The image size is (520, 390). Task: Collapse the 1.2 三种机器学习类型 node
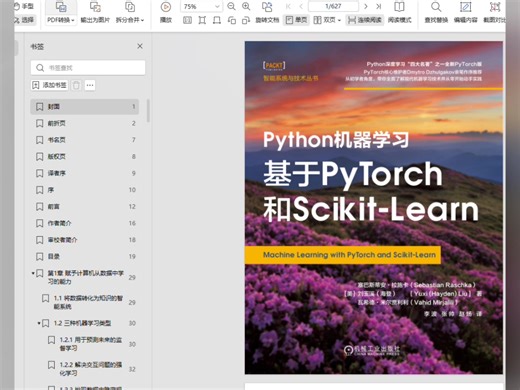39,323
